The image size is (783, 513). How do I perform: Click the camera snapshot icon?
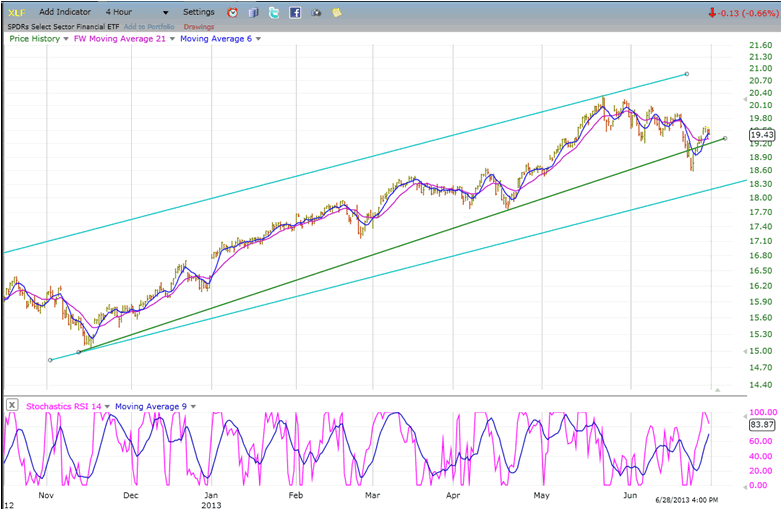click(x=316, y=12)
